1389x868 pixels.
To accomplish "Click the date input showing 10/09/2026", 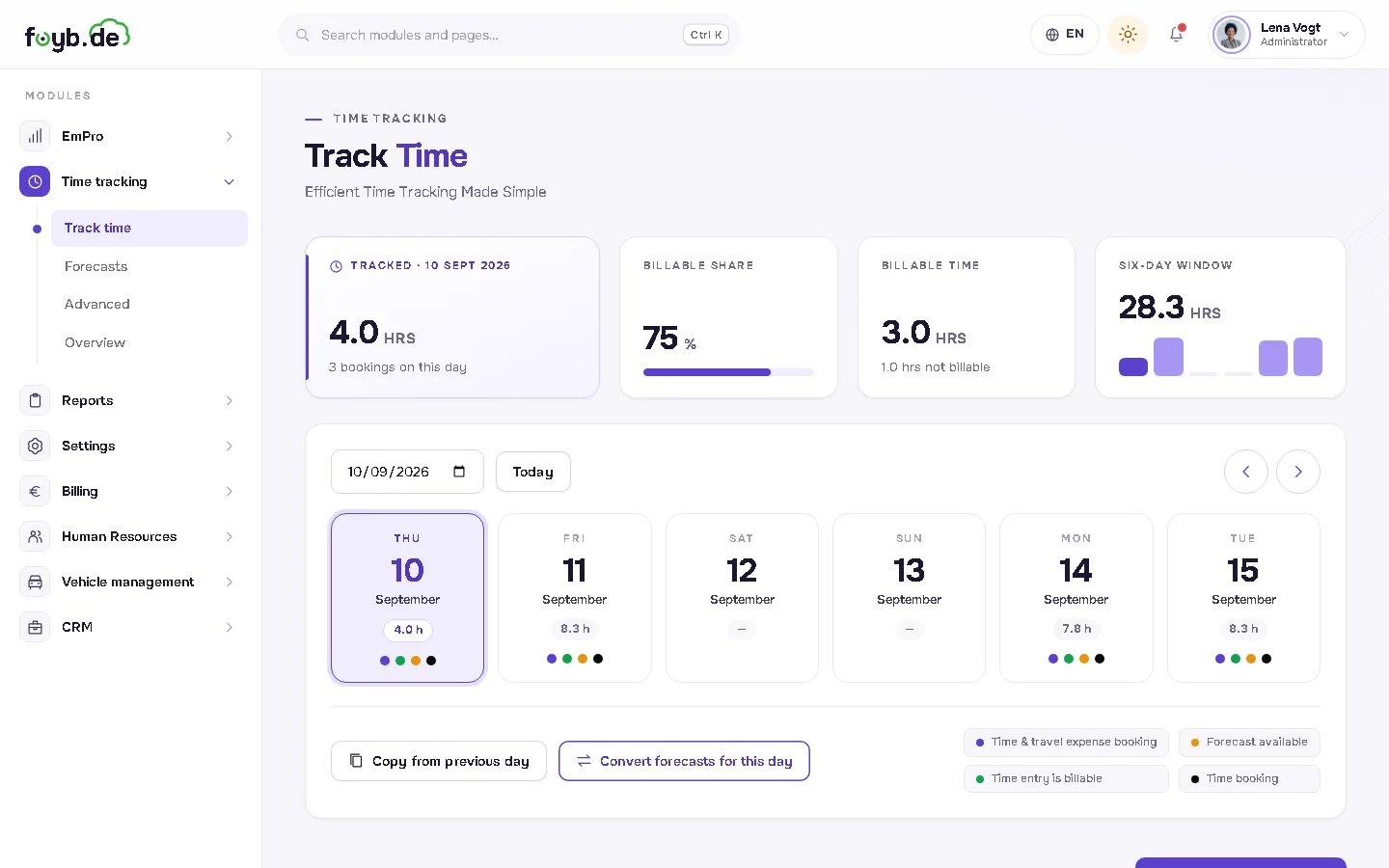I will pyautogui.click(x=407, y=472).
